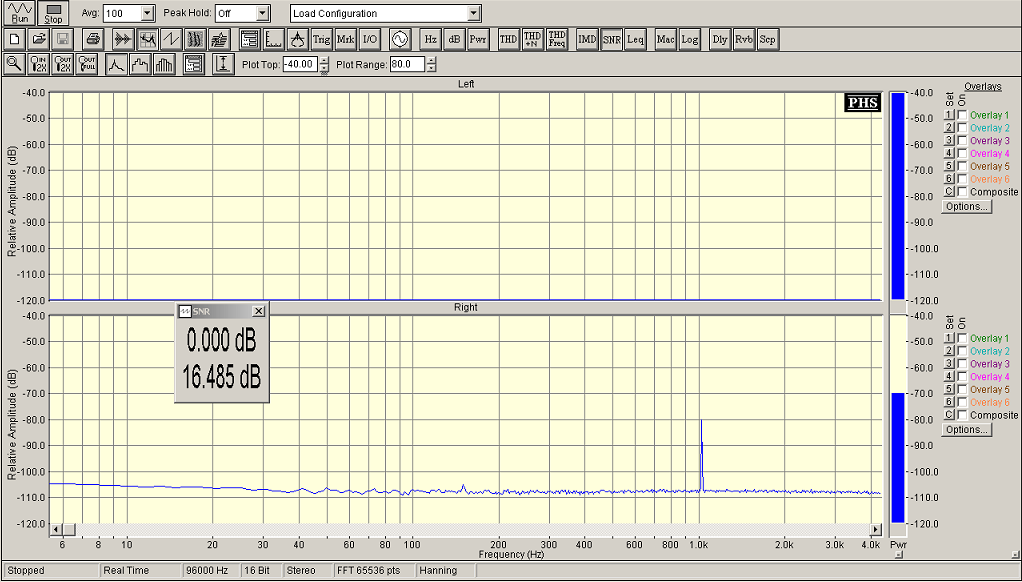Viewport: 1022px width, 582px height.
Task: Open the processing settings dialog icon
Action: tap(250, 39)
